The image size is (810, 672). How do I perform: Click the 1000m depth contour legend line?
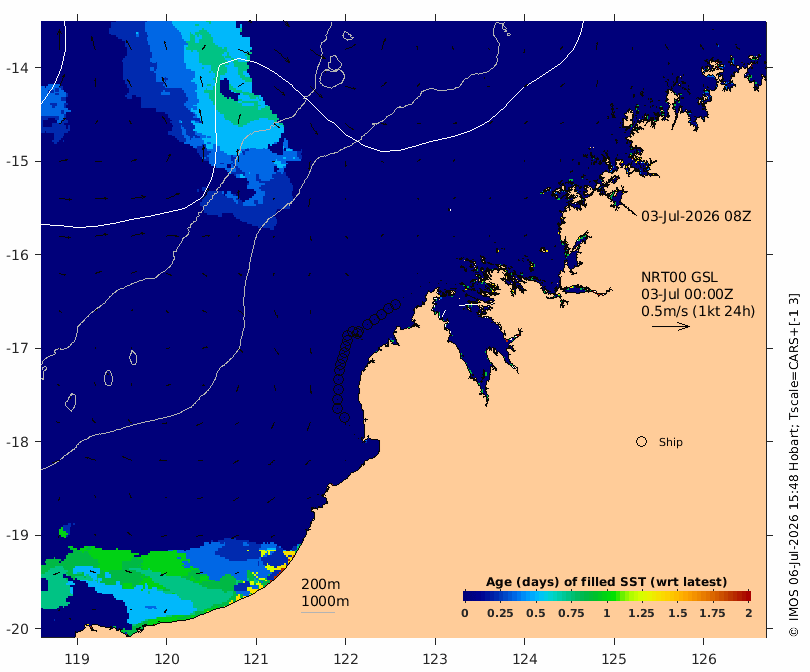[x=318, y=613]
